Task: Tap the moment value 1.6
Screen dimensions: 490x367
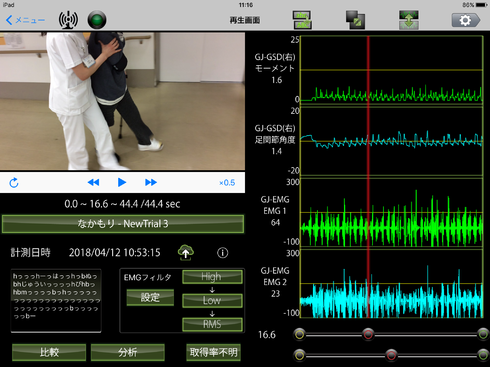Action: (x=277, y=80)
